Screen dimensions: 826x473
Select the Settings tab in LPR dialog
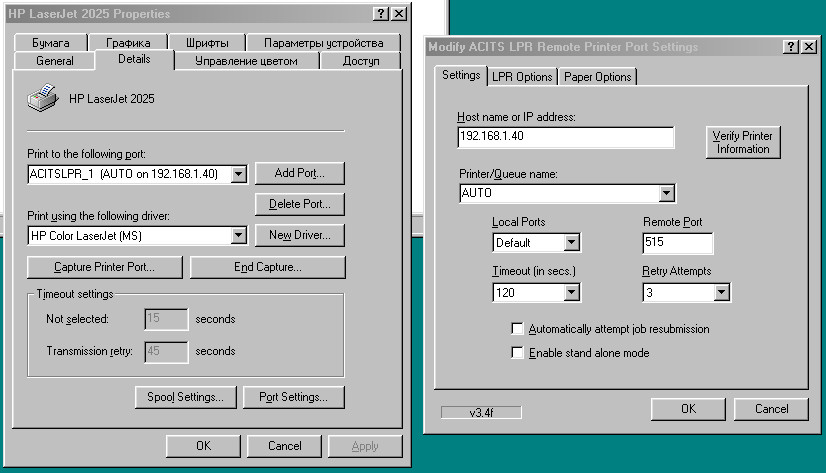click(x=461, y=75)
